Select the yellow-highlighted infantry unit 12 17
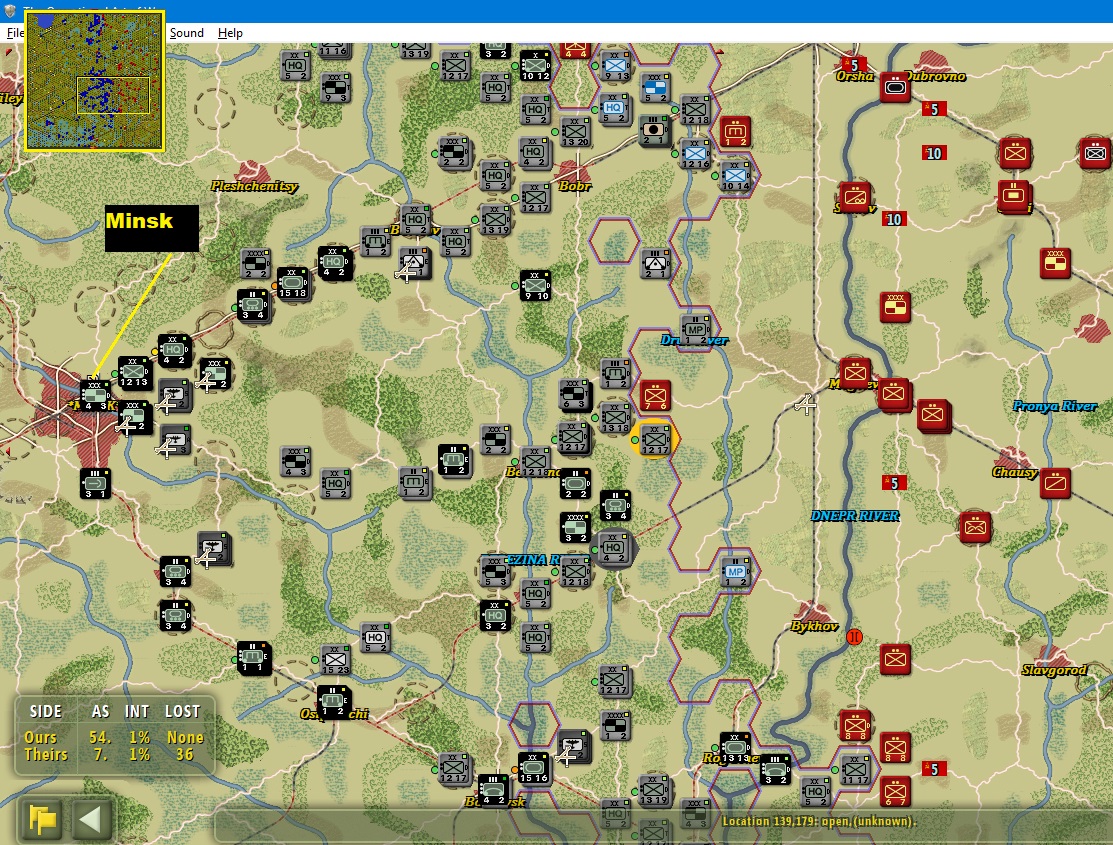The width and height of the screenshot is (1113, 845). (x=654, y=439)
